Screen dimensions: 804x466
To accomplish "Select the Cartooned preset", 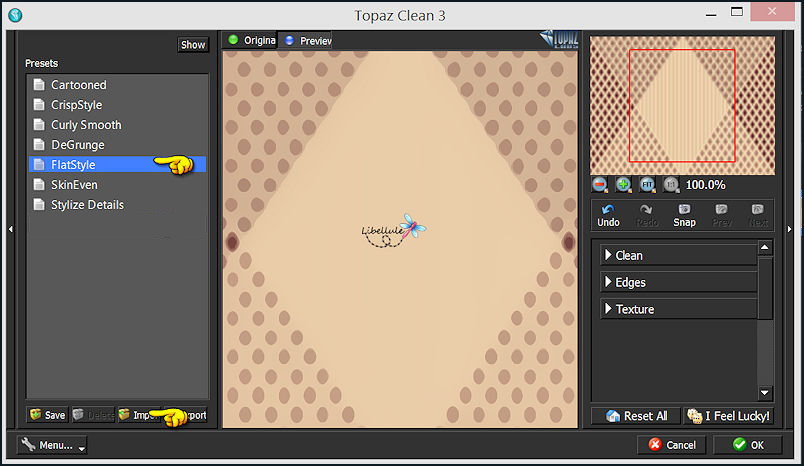I will pyautogui.click(x=117, y=85).
